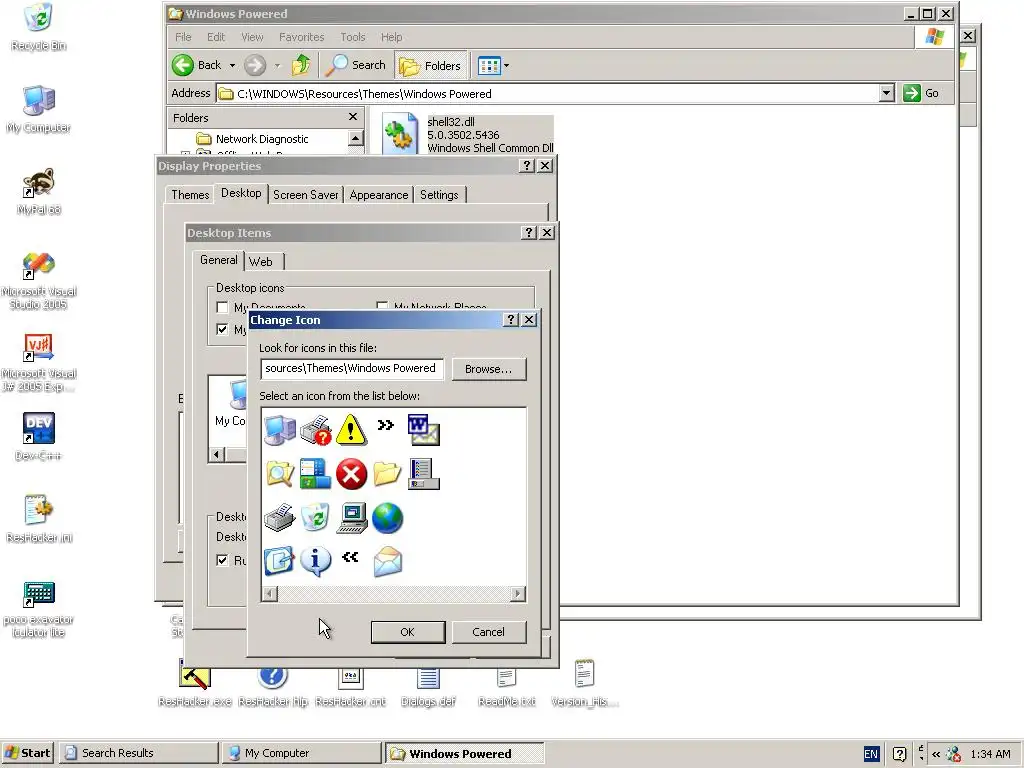
Task: Select the My Computer icon in icon list
Action: tap(280, 430)
